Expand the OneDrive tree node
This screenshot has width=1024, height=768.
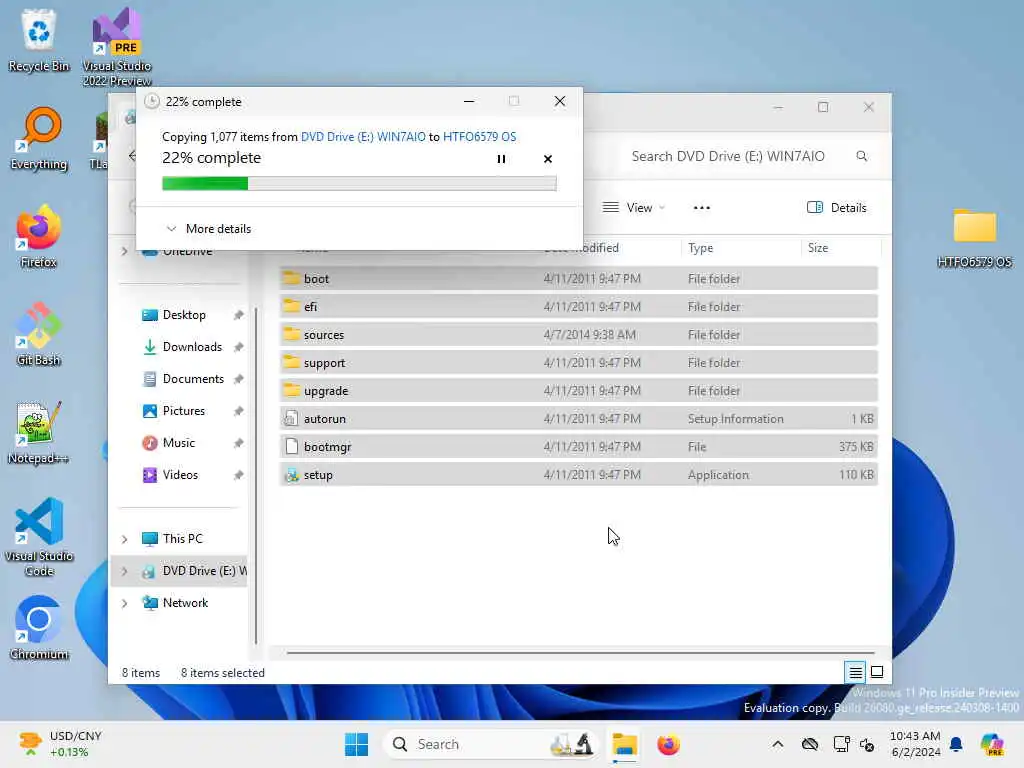(x=124, y=251)
